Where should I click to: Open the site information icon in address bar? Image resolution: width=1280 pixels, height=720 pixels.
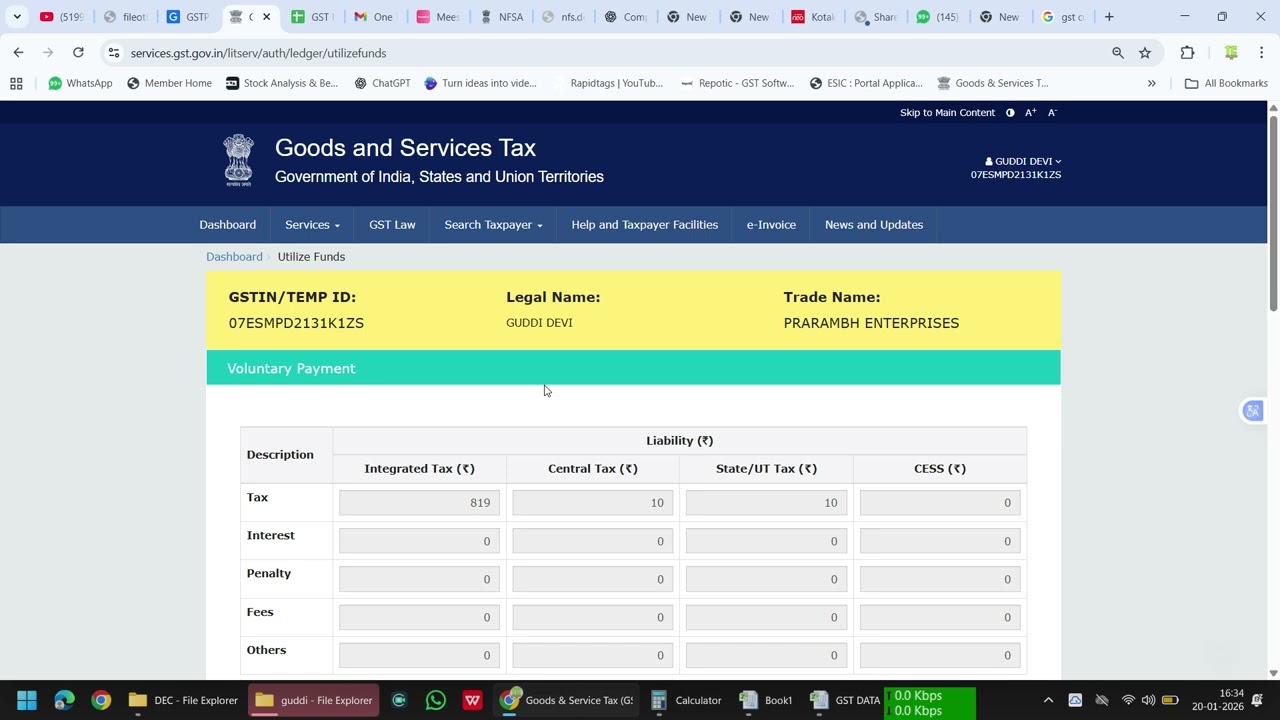click(114, 53)
